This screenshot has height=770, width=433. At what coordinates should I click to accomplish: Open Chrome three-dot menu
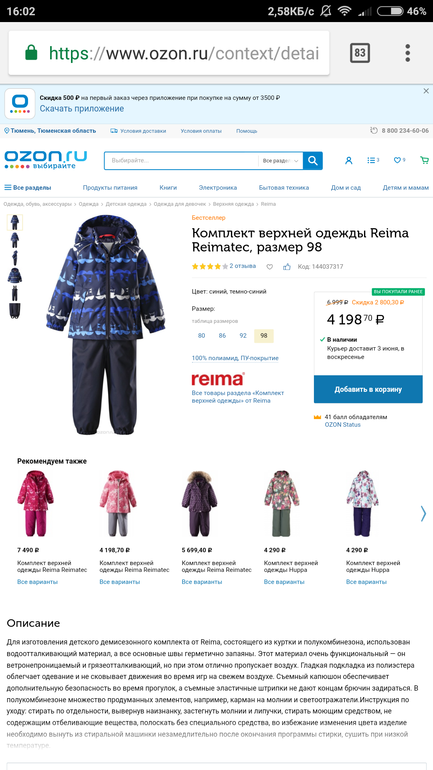[407, 53]
